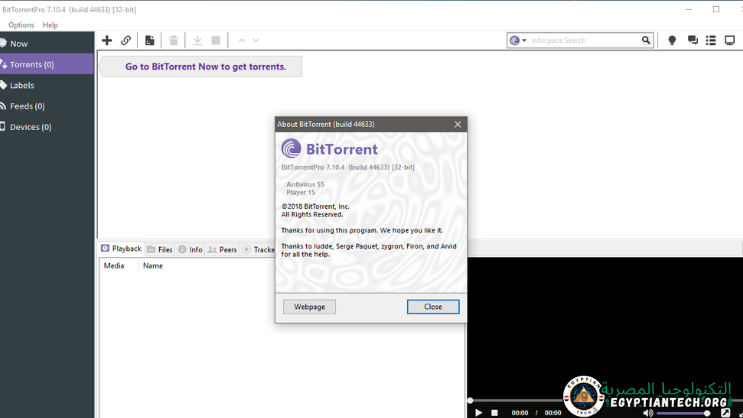
Task: Click the Start download arrow icon
Action: click(197, 40)
